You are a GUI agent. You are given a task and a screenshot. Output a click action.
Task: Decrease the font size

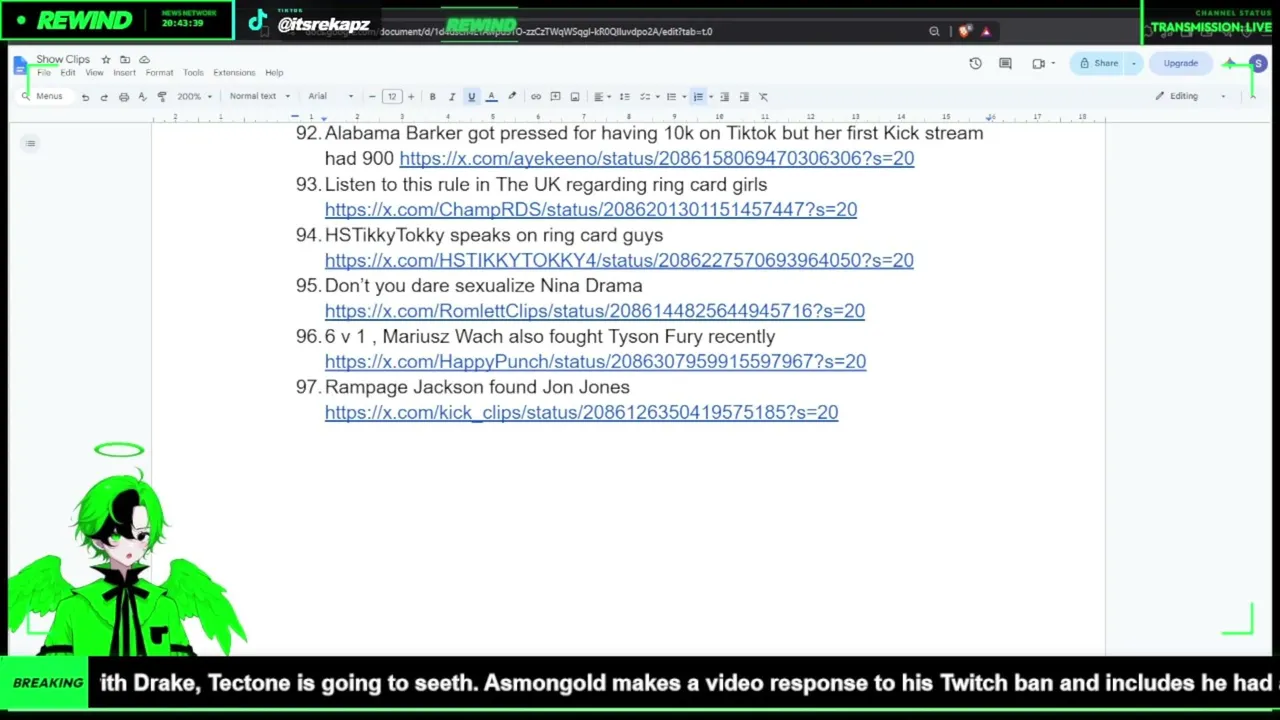point(372,97)
